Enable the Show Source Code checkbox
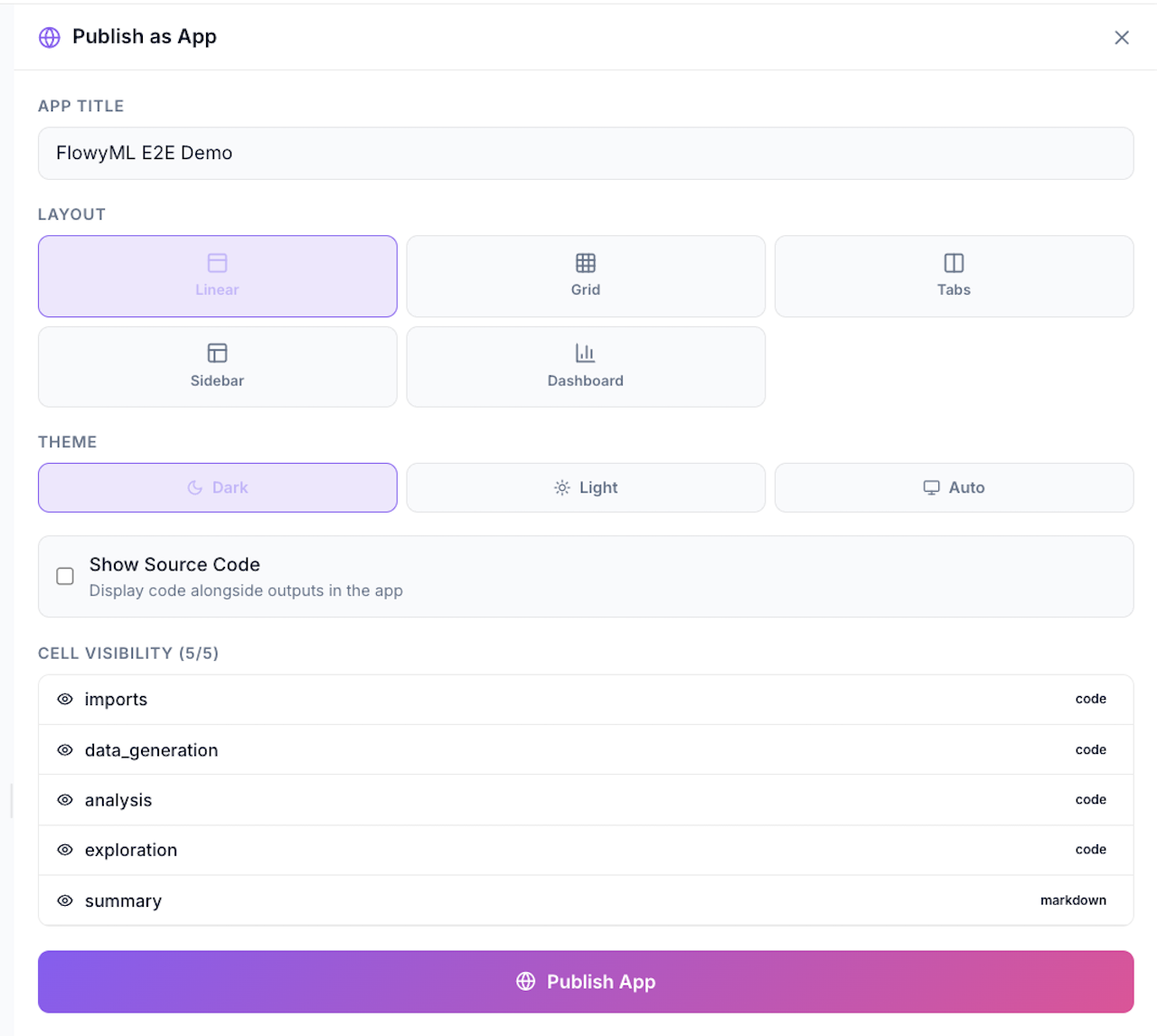 [x=64, y=576]
